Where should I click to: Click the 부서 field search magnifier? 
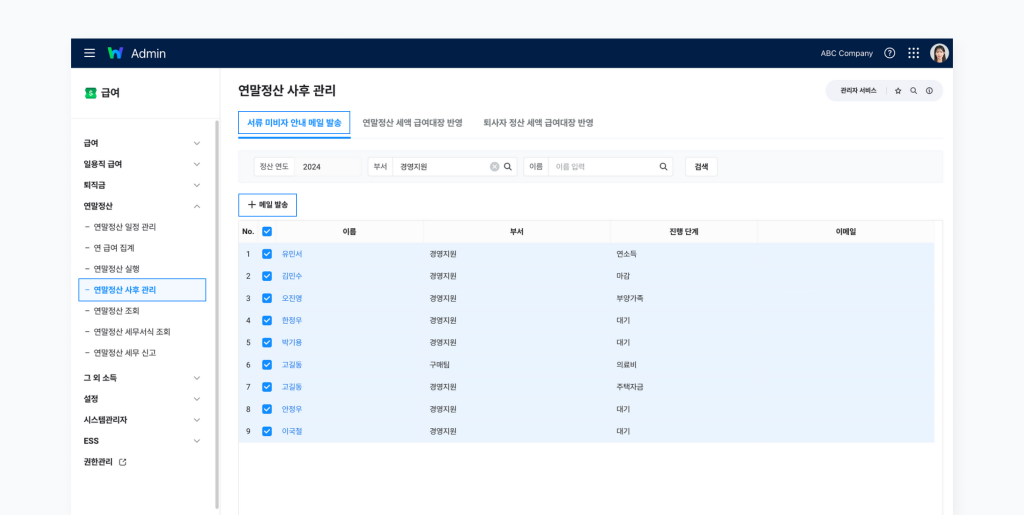(x=507, y=166)
